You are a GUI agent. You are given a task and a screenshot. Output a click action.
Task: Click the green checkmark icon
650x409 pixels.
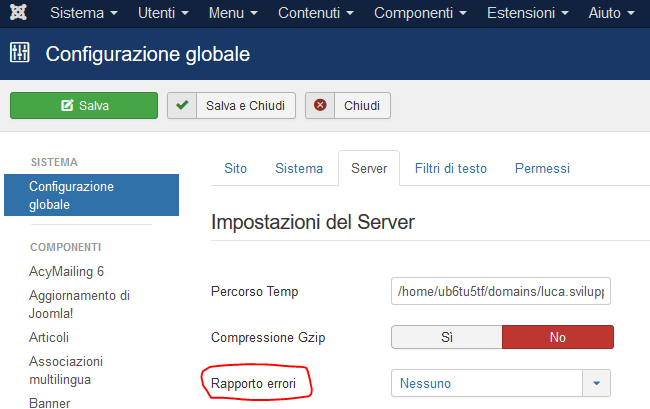[182, 105]
